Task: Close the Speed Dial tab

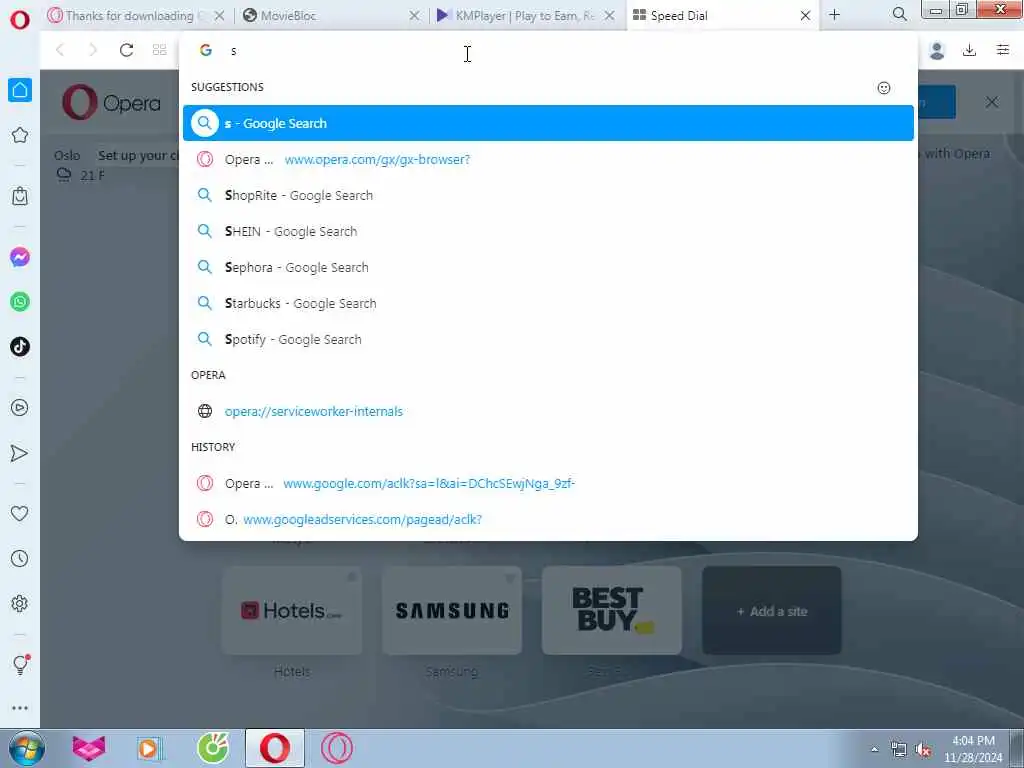Action: [805, 16]
